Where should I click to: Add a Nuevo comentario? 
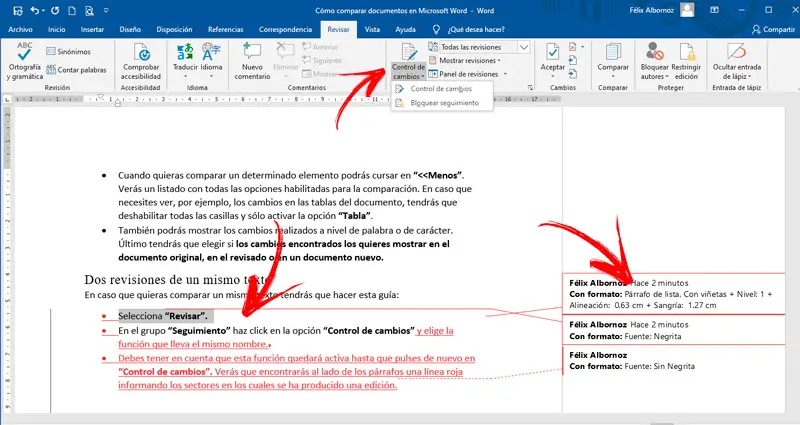pyautogui.click(x=252, y=61)
